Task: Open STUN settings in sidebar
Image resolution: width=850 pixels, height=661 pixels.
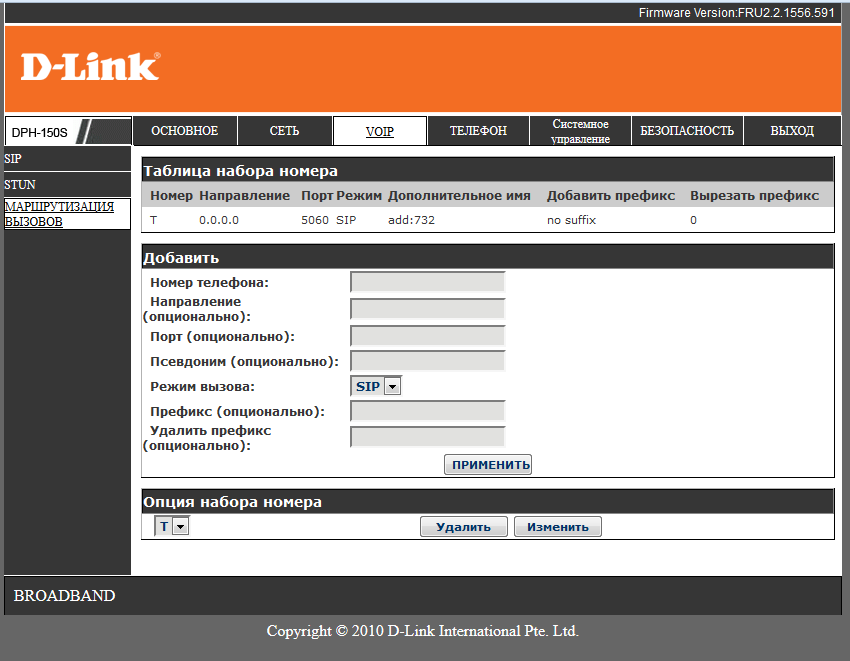Action: (x=20, y=185)
